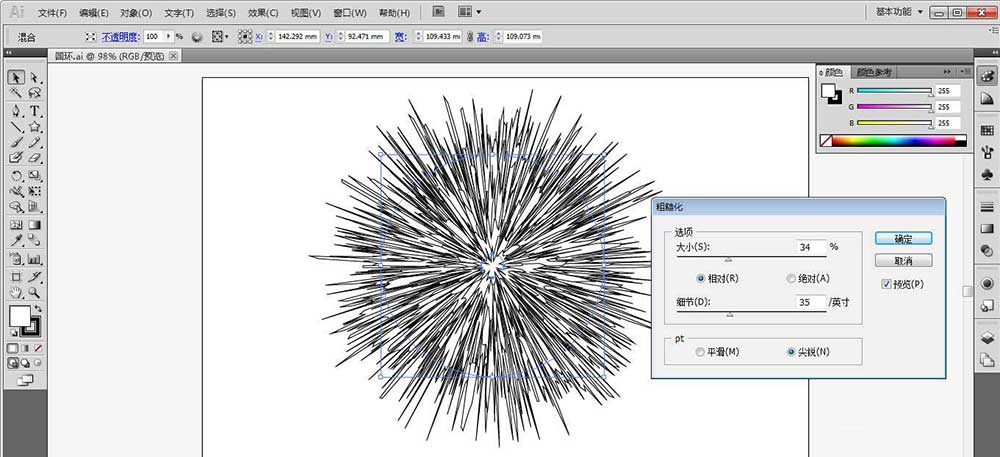
Task: Open the Arrange Documents dropdown in menu bar
Action: click(x=470, y=11)
